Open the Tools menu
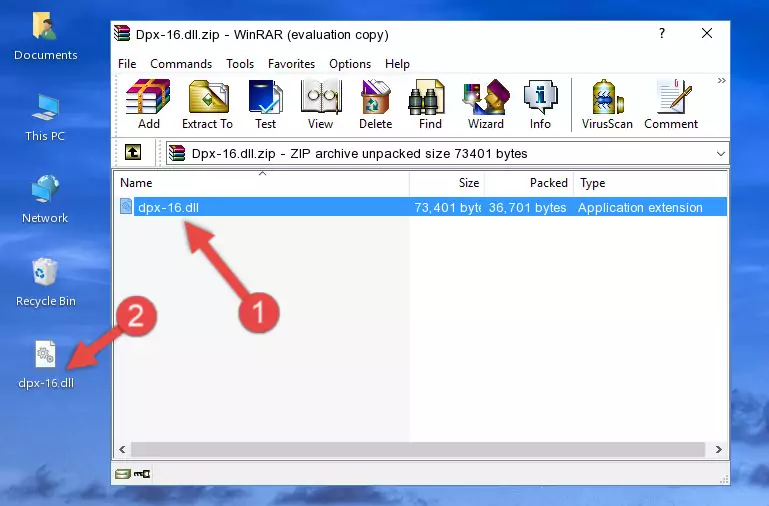 [240, 64]
